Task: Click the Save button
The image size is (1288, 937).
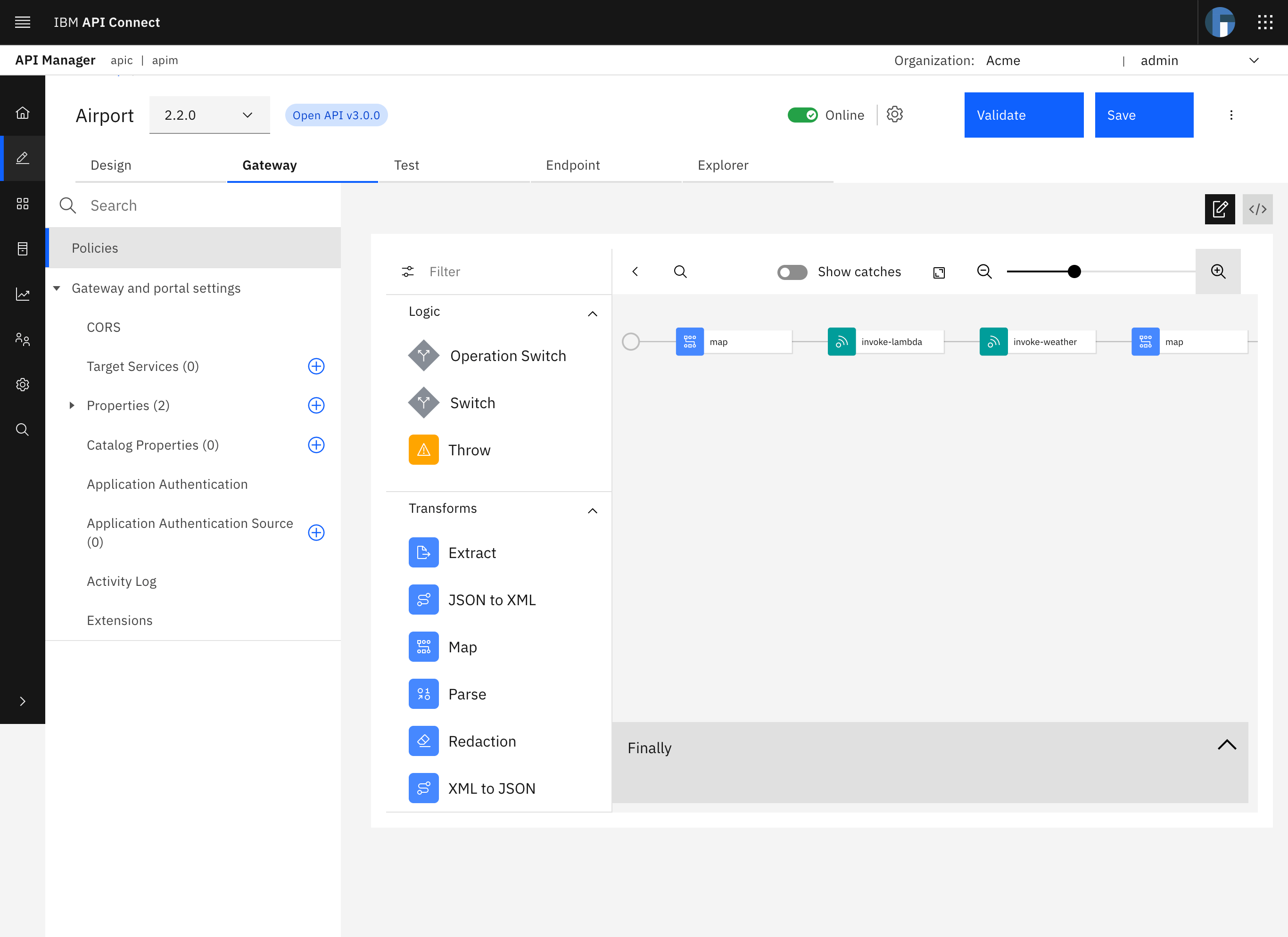Action: [x=1143, y=115]
